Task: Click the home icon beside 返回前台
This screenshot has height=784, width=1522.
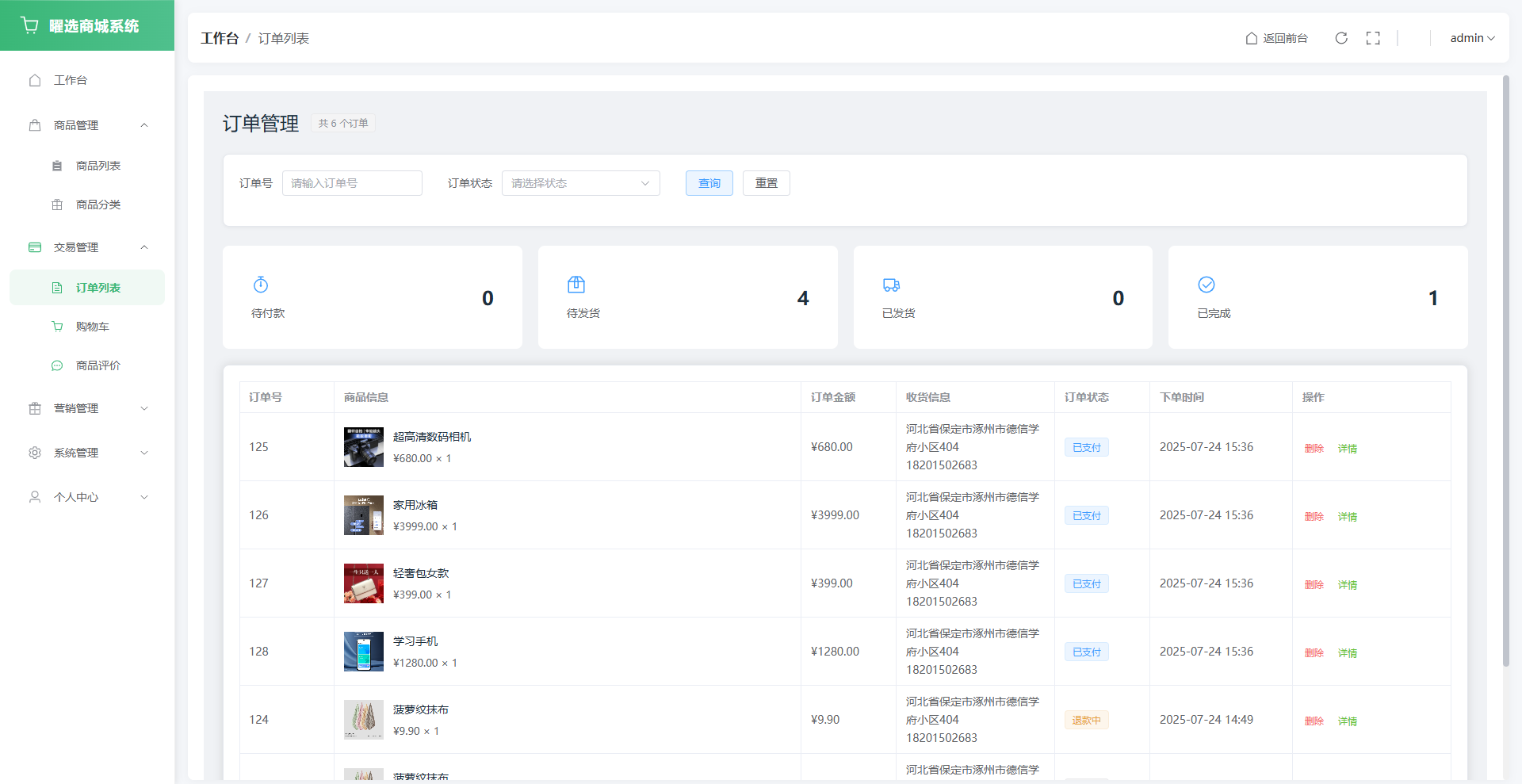Action: pyautogui.click(x=1252, y=38)
